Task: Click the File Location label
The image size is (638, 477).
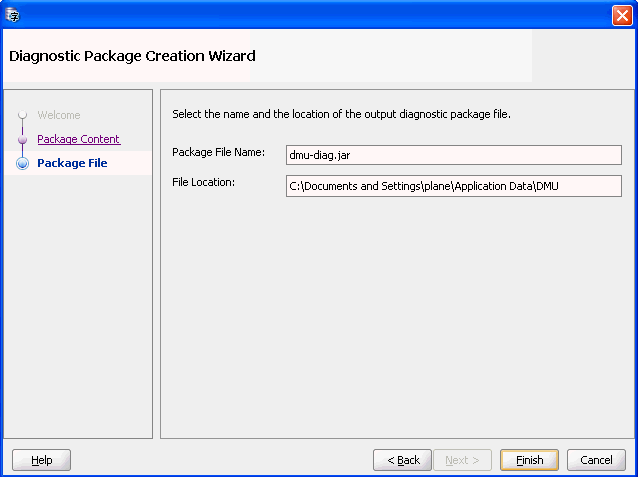Action: coord(203,182)
